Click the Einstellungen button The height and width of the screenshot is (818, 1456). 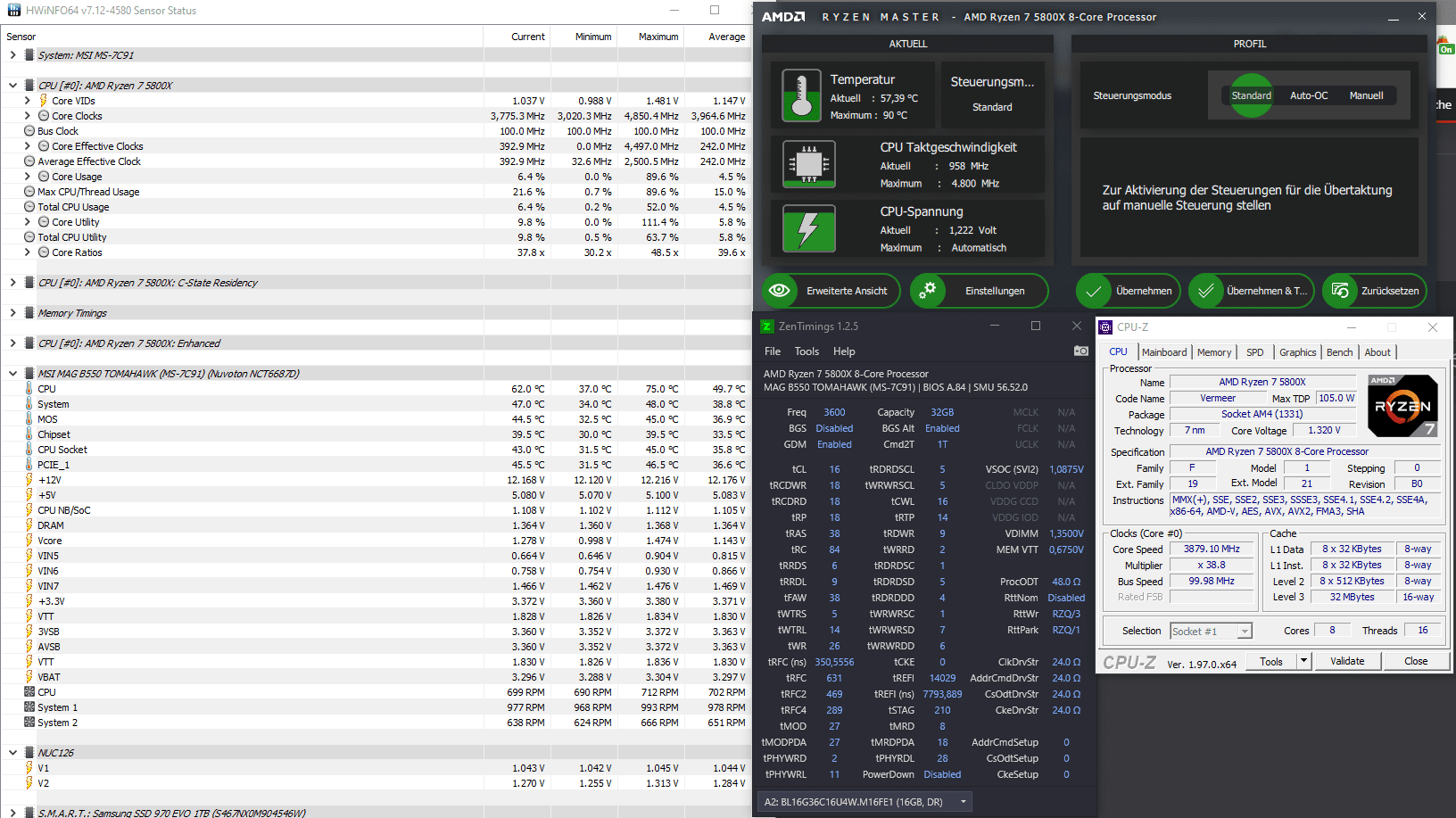click(x=979, y=291)
